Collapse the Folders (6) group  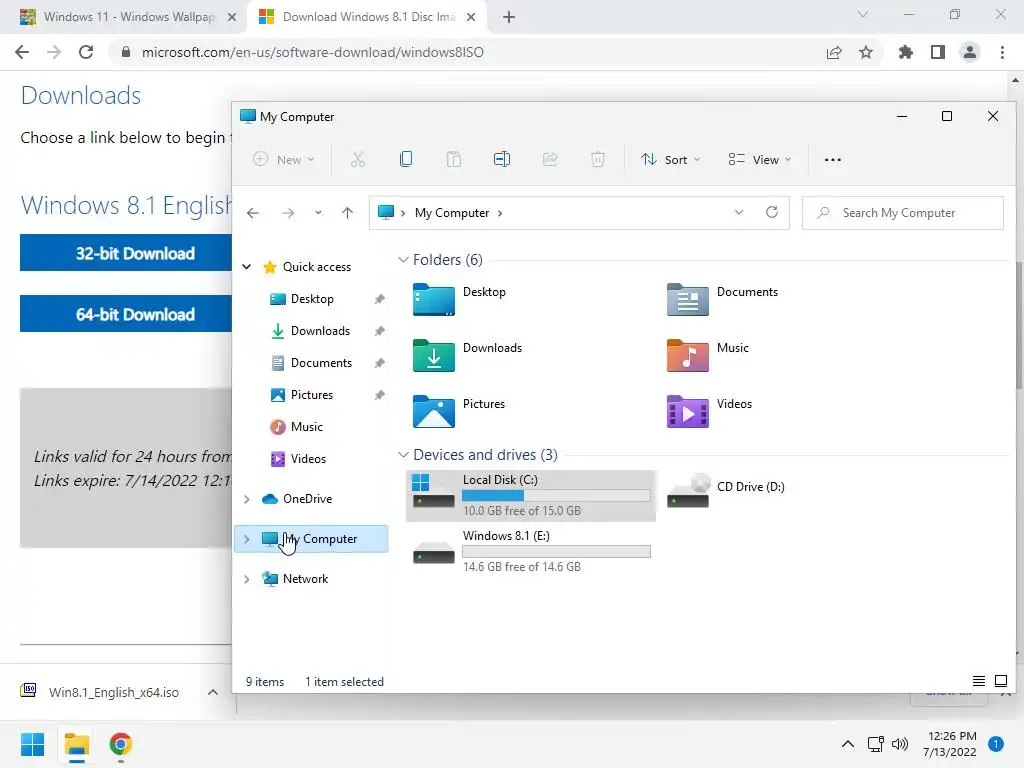(x=404, y=260)
